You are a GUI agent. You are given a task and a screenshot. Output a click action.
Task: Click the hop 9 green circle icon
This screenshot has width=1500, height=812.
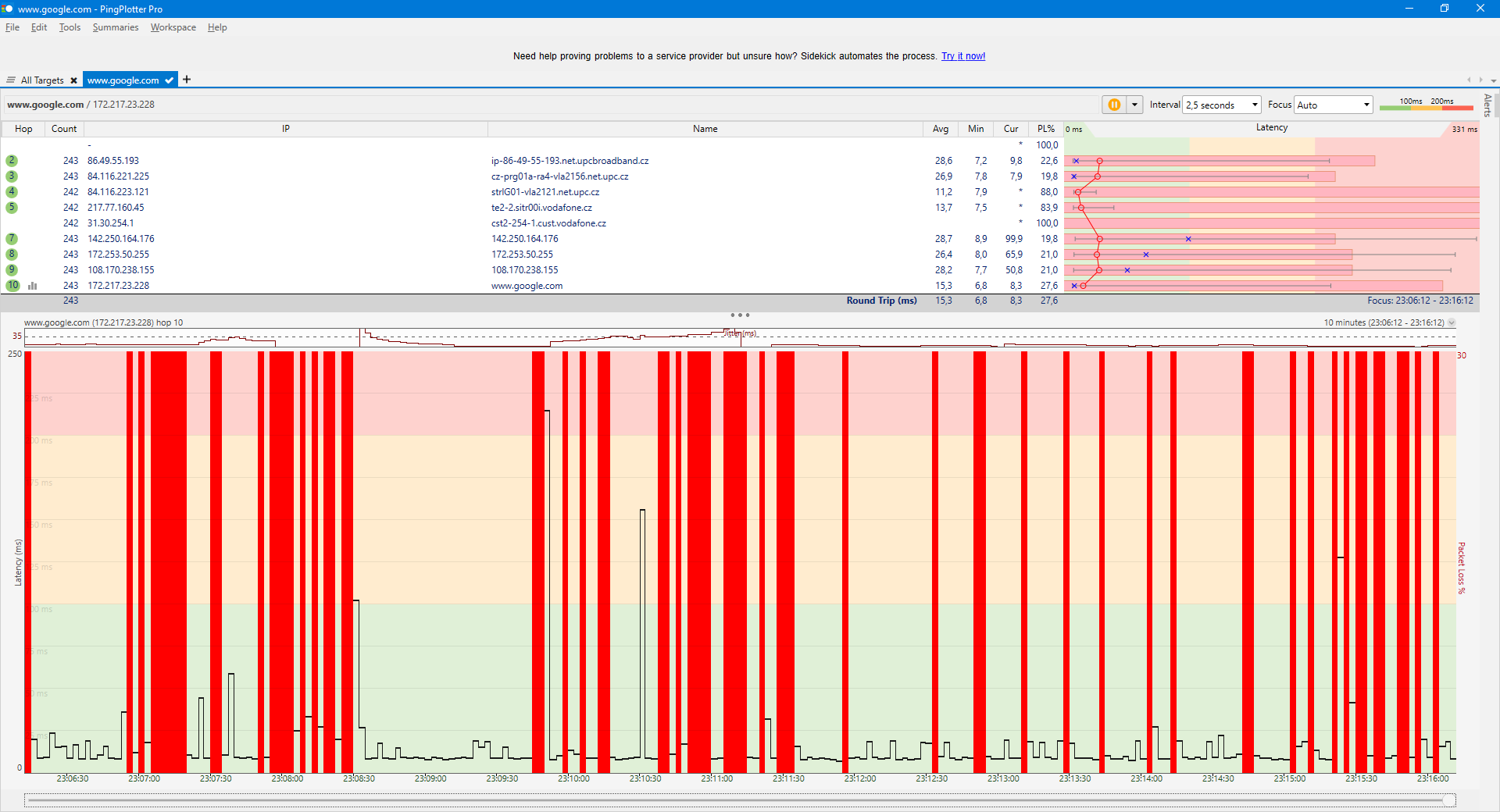[x=12, y=270]
